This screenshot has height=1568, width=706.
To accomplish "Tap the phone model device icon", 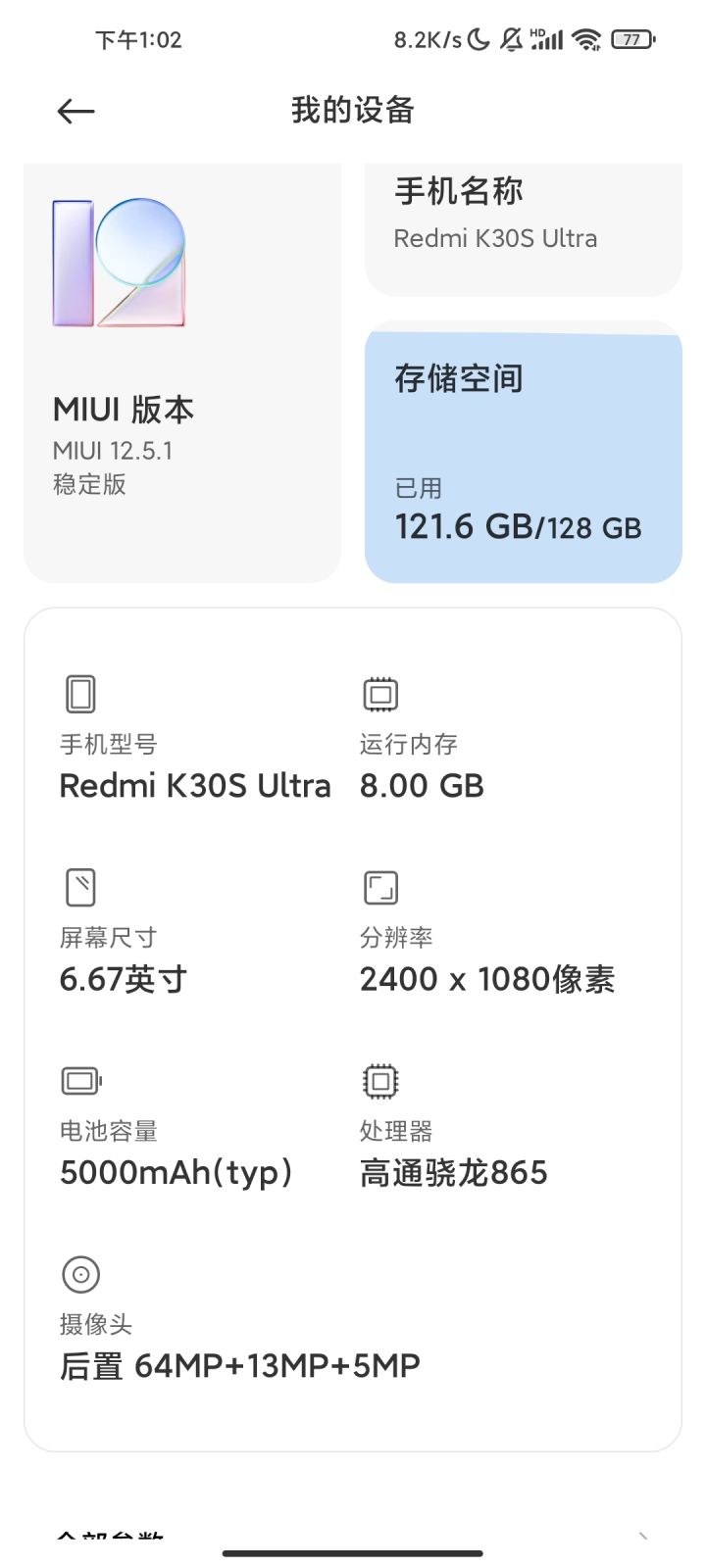I will click(80, 694).
